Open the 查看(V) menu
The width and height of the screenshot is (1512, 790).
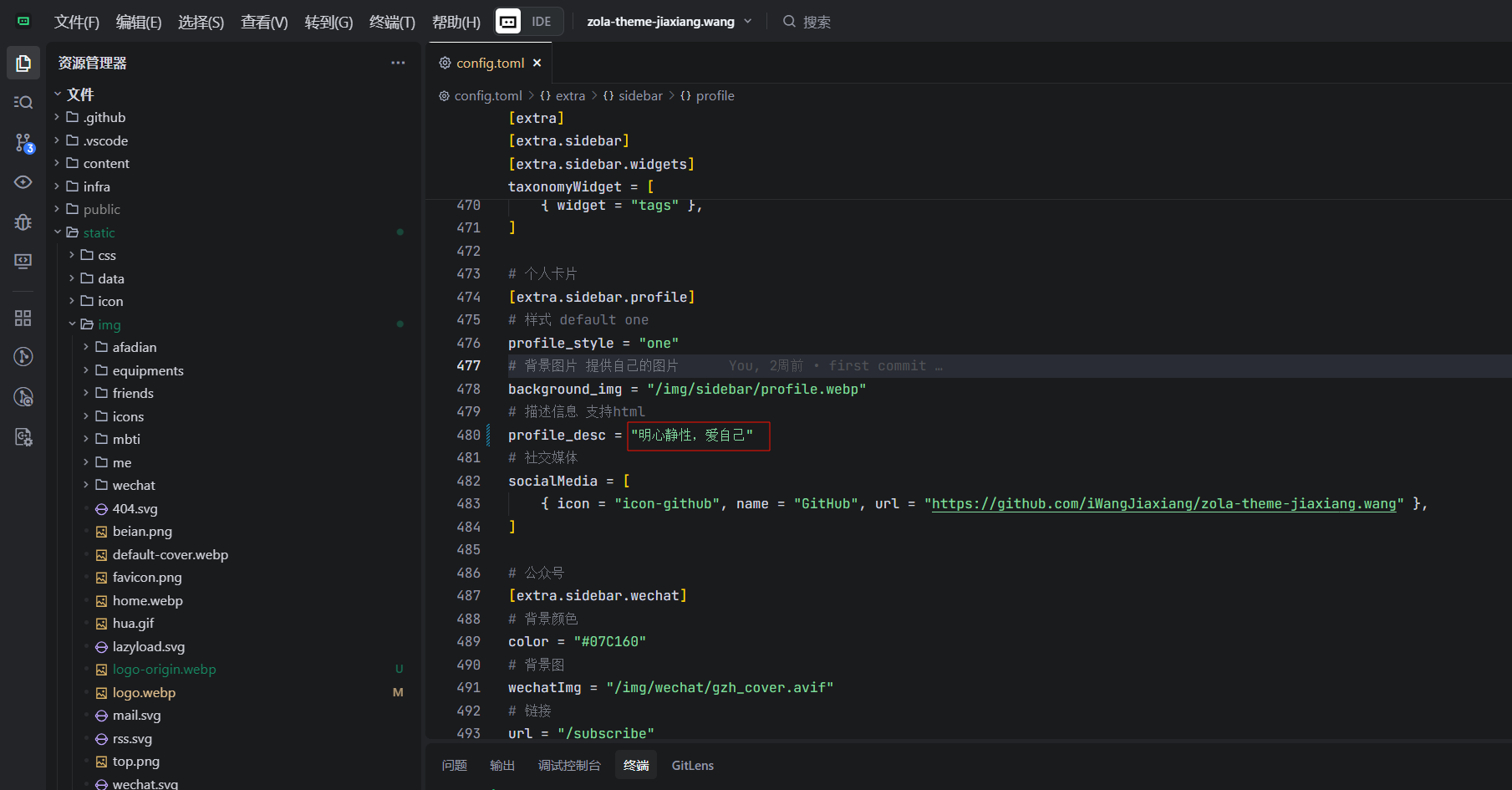(264, 22)
